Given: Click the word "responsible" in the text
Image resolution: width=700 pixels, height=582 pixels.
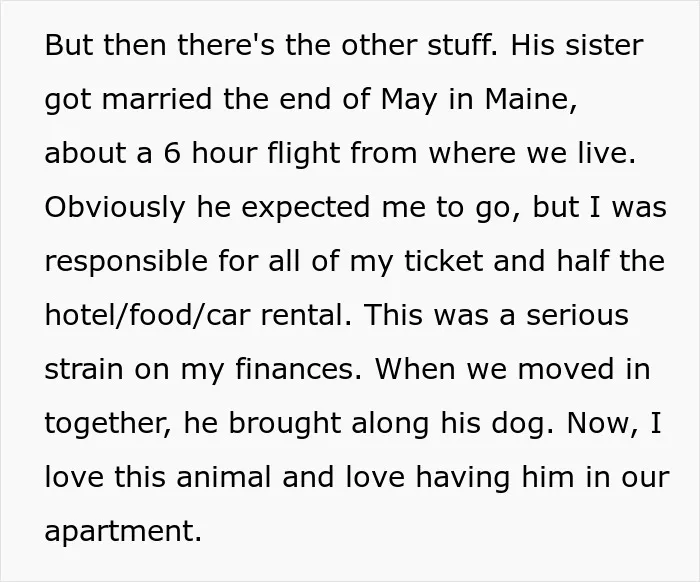Looking at the screenshot, I should 126,262.
